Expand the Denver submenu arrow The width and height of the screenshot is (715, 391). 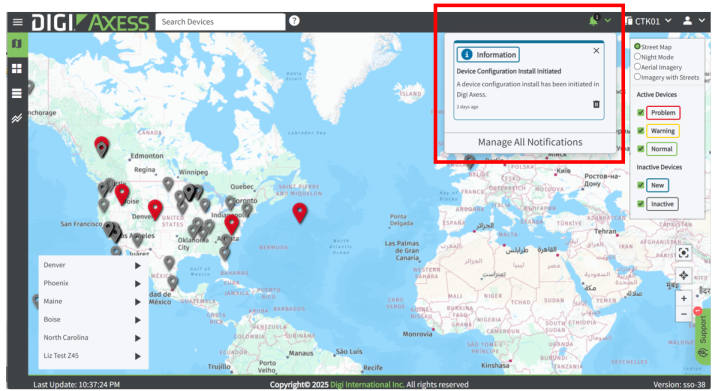[x=138, y=266]
